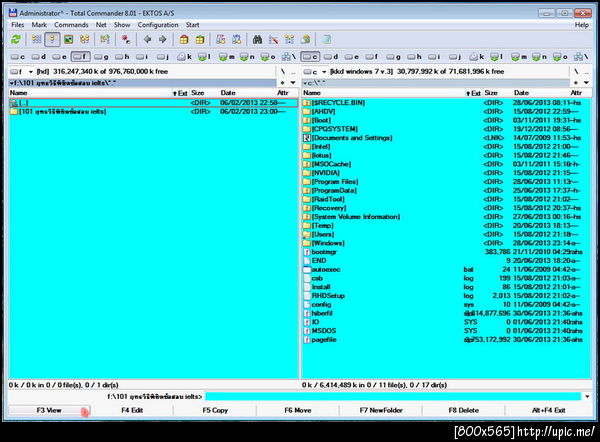Select the [Documents and Settings] link icon
The height and width of the screenshot is (442, 600).
coord(307,138)
